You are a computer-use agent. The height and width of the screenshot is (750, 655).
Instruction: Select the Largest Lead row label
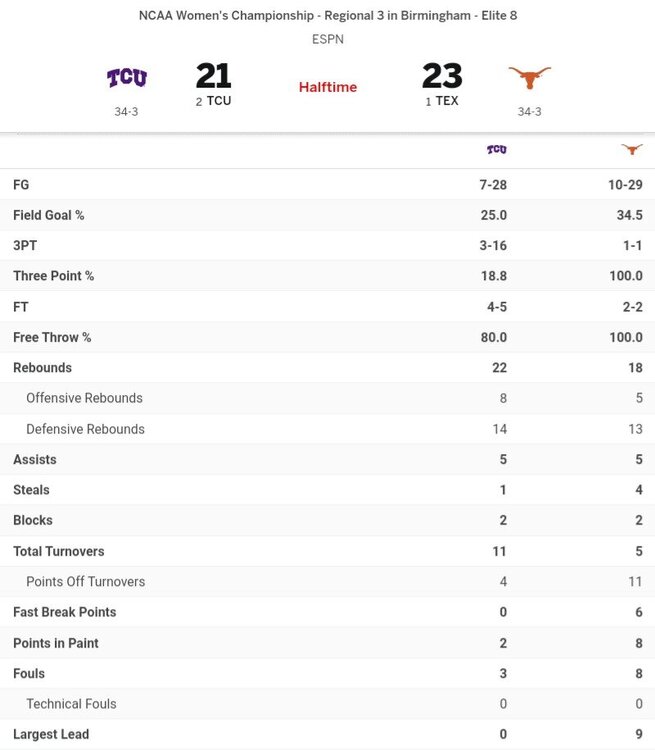pyautogui.click(x=51, y=734)
